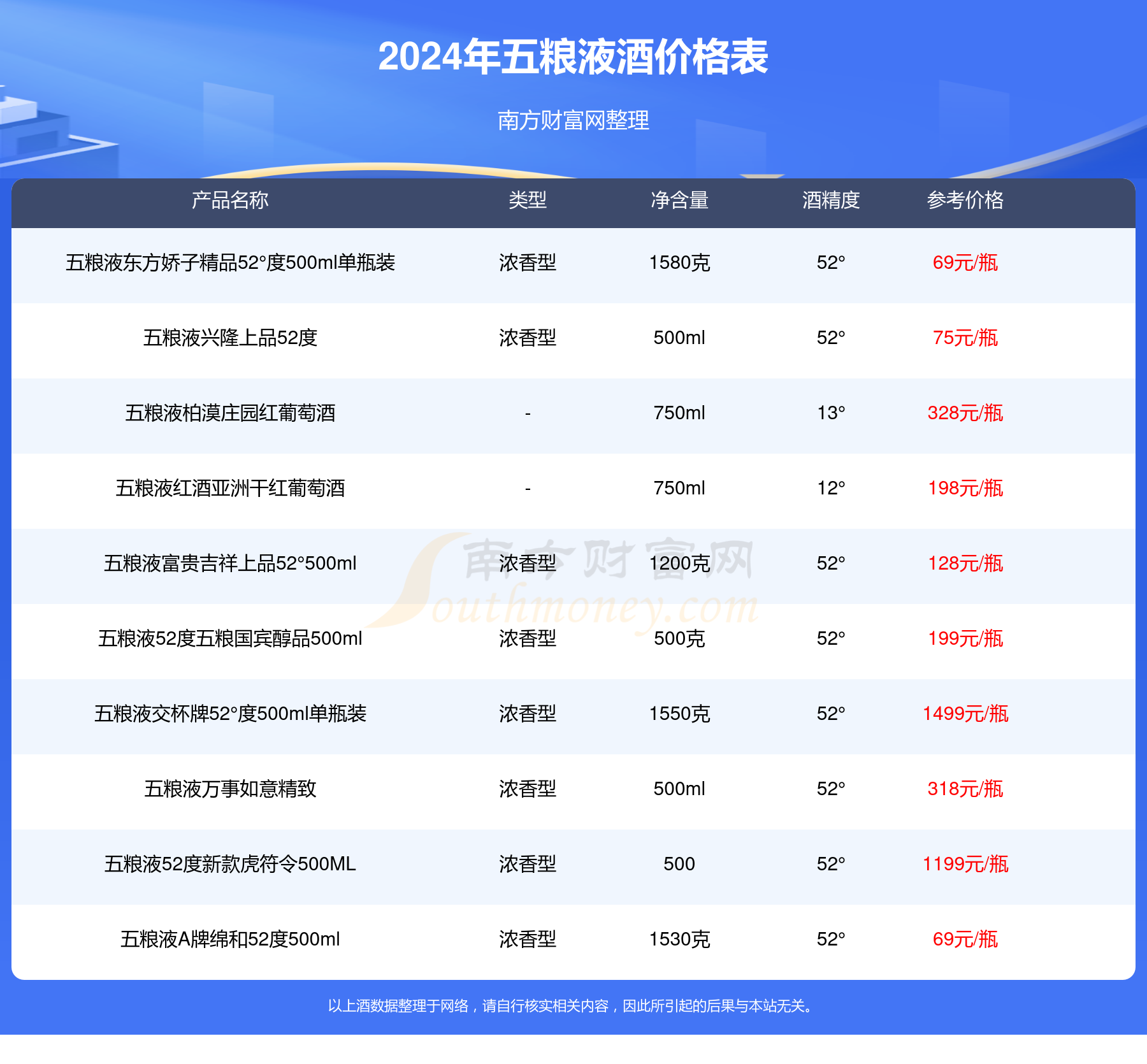Click the 328元/瓶 price

965,413
